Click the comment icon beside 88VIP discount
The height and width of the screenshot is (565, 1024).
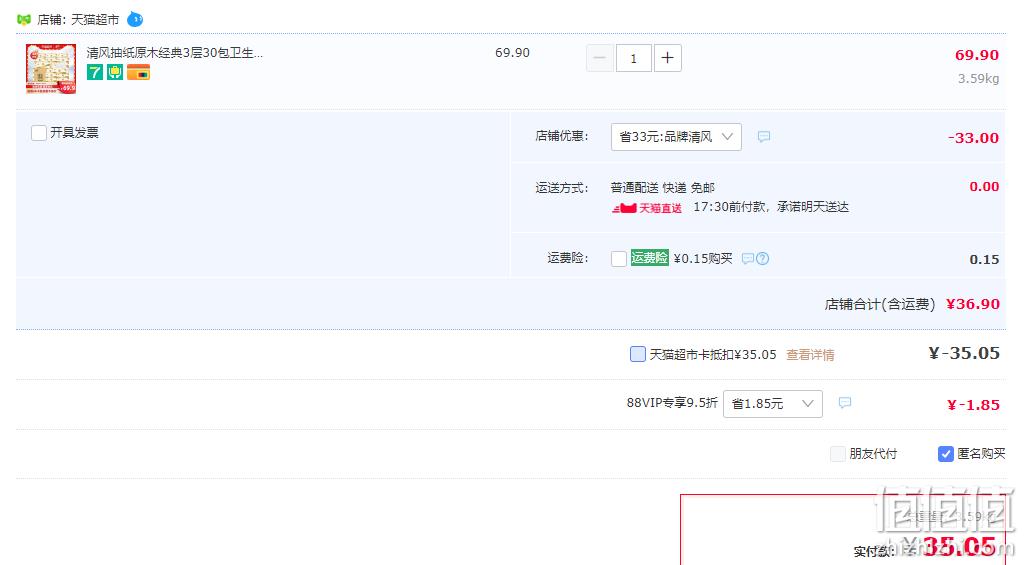pos(844,402)
